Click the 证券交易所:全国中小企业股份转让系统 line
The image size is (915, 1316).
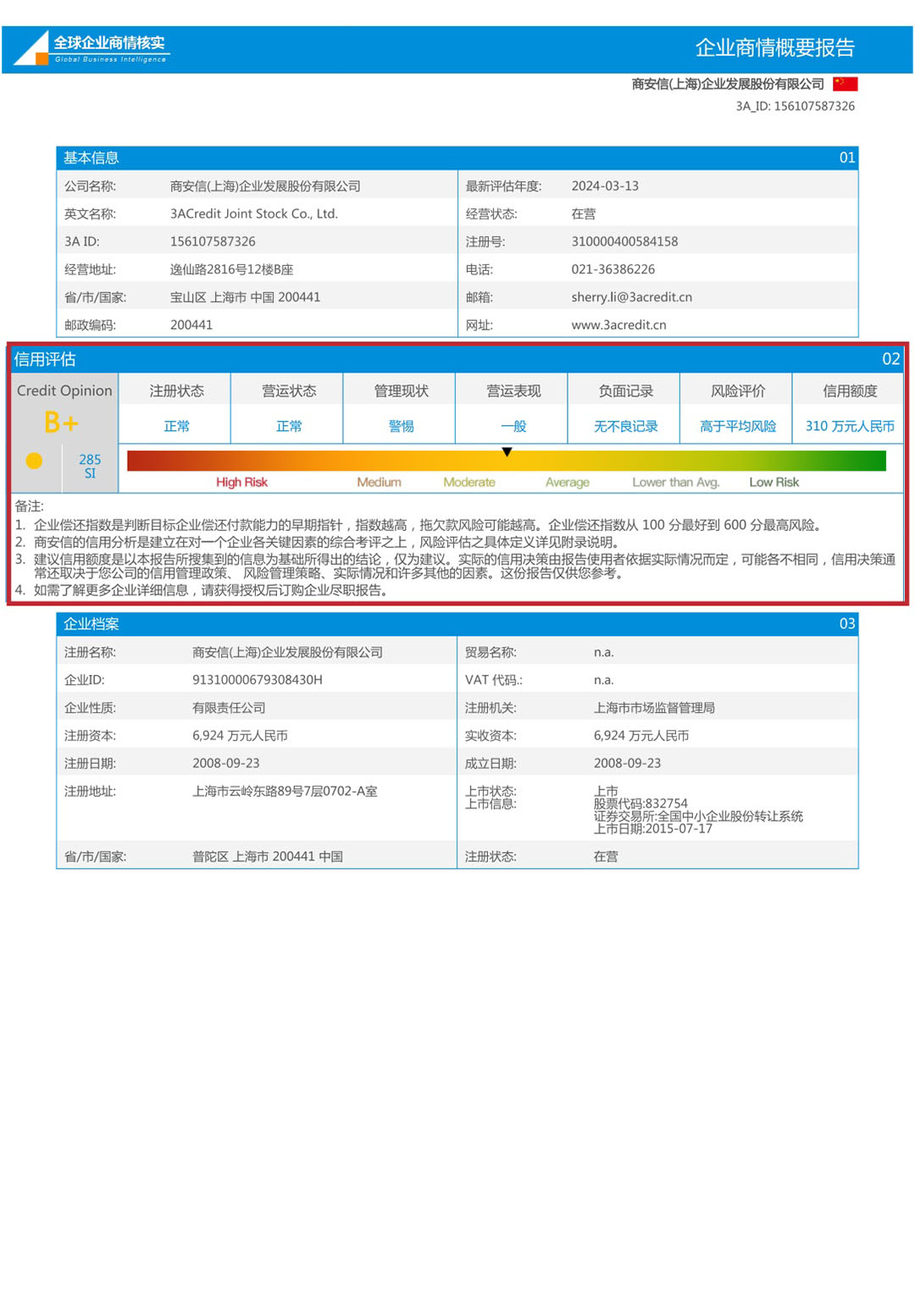tap(698, 816)
